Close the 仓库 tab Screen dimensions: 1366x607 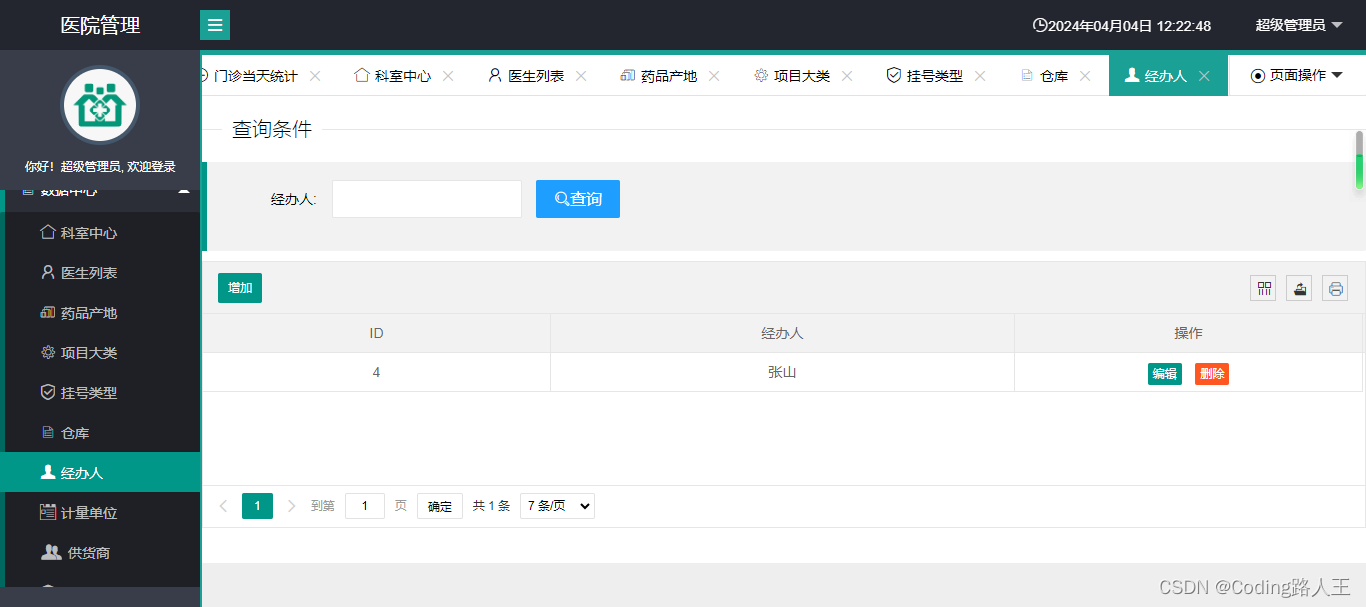(x=1085, y=76)
